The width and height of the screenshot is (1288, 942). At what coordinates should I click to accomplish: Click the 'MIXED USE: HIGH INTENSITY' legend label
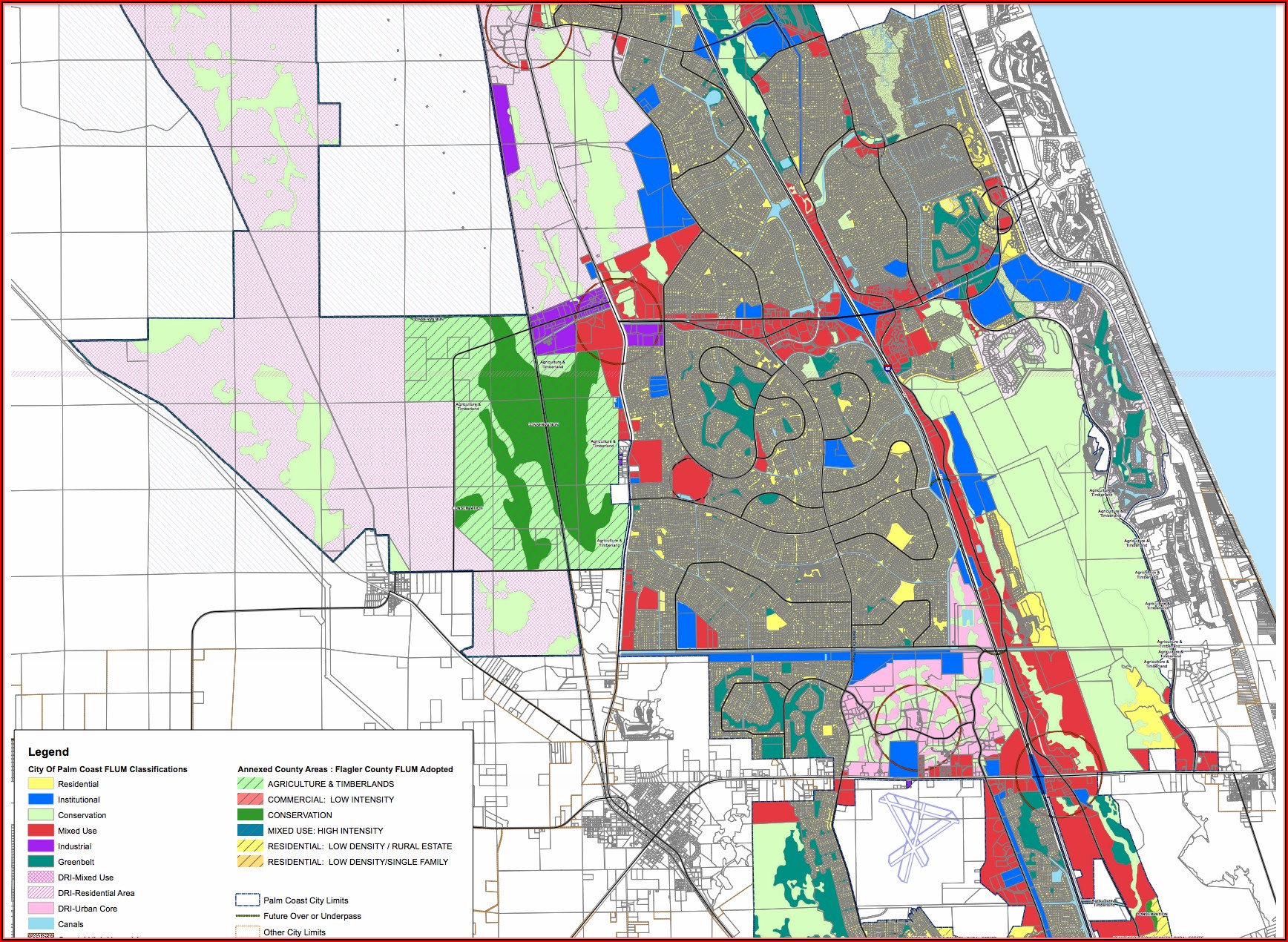click(325, 831)
